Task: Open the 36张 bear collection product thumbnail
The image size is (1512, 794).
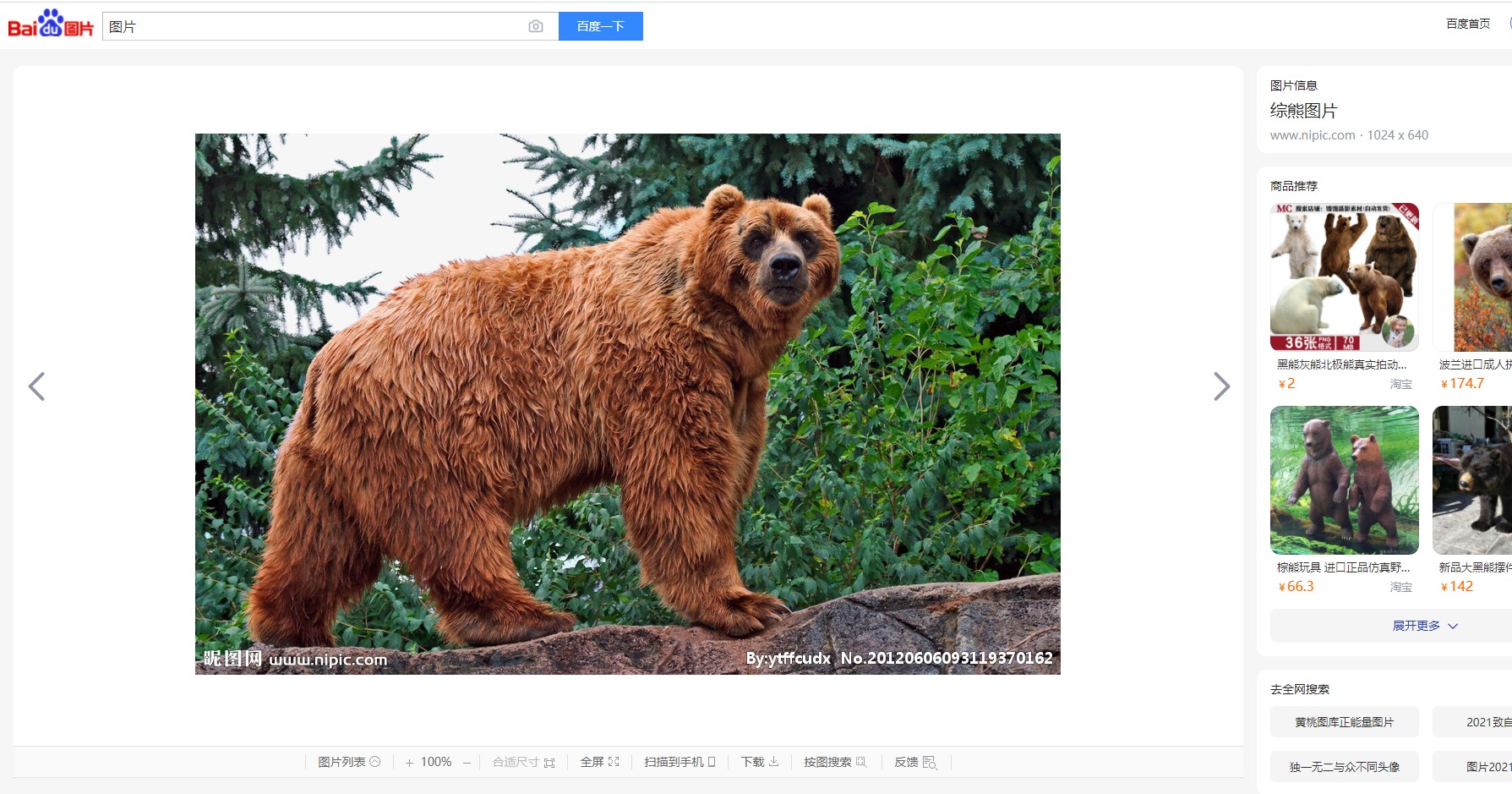Action: pyautogui.click(x=1345, y=277)
